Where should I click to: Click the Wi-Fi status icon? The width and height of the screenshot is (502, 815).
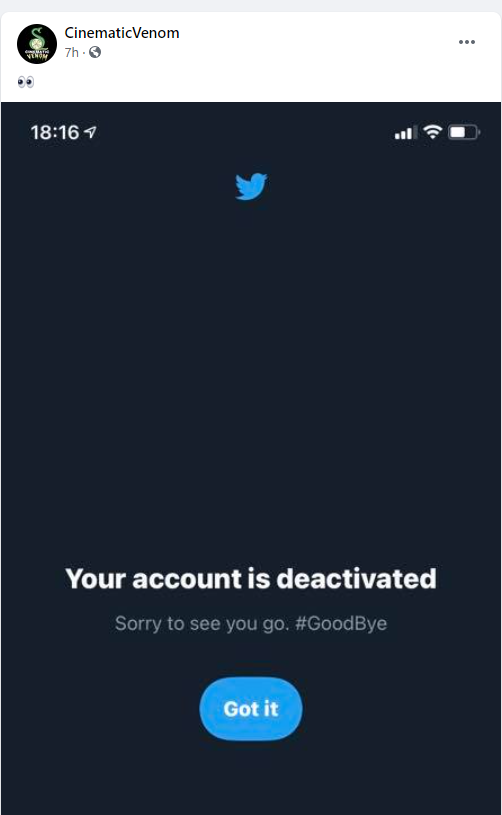432,132
